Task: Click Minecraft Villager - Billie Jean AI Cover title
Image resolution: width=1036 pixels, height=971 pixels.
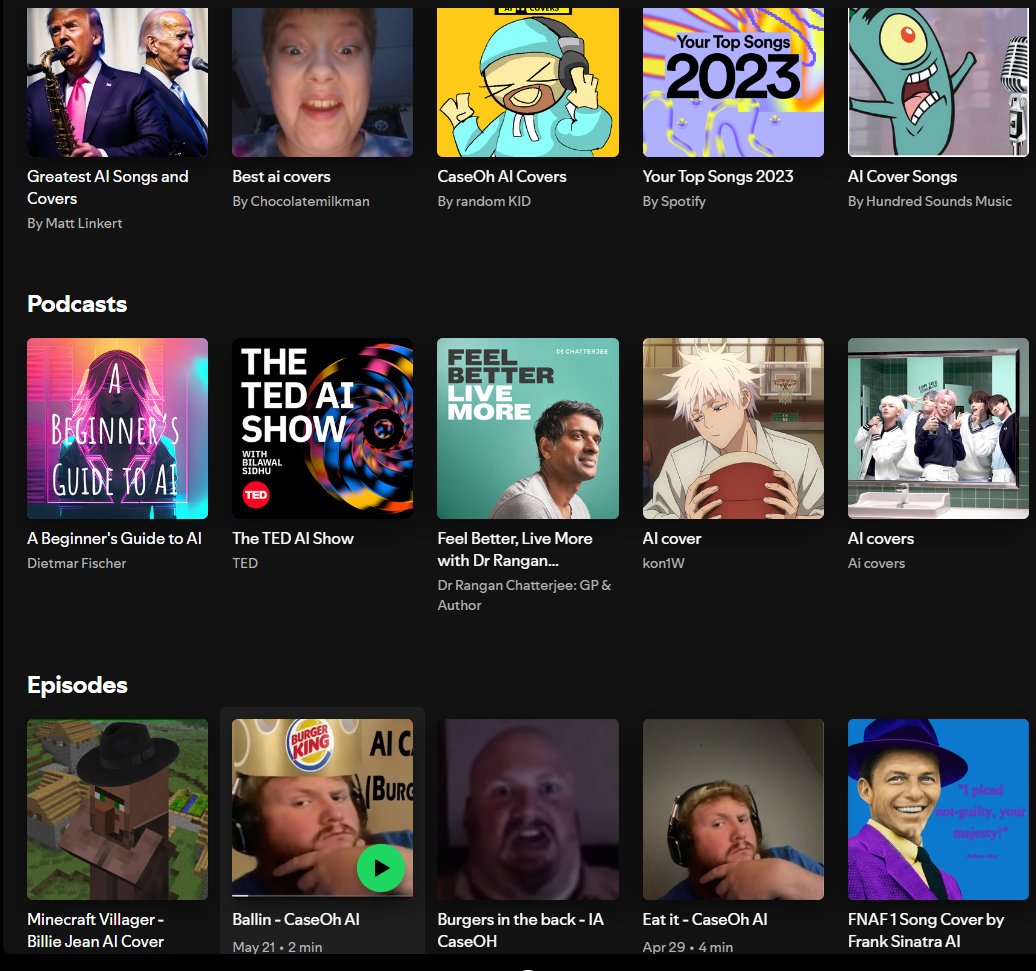Action: point(96,930)
